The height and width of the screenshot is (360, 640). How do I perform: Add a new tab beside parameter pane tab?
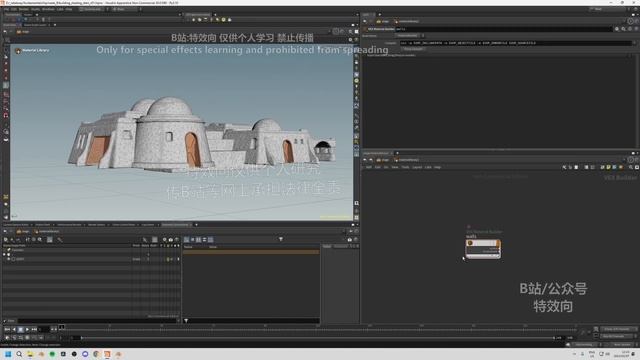click(379, 15)
